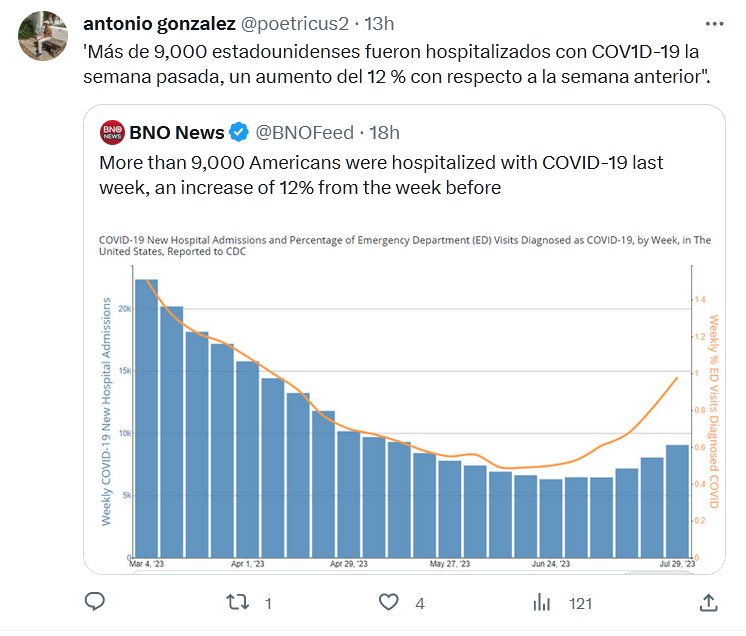Image resolution: width=746 pixels, height=636 pixels.
Task: Click the BNO News logo avatar
Action: 112,132
